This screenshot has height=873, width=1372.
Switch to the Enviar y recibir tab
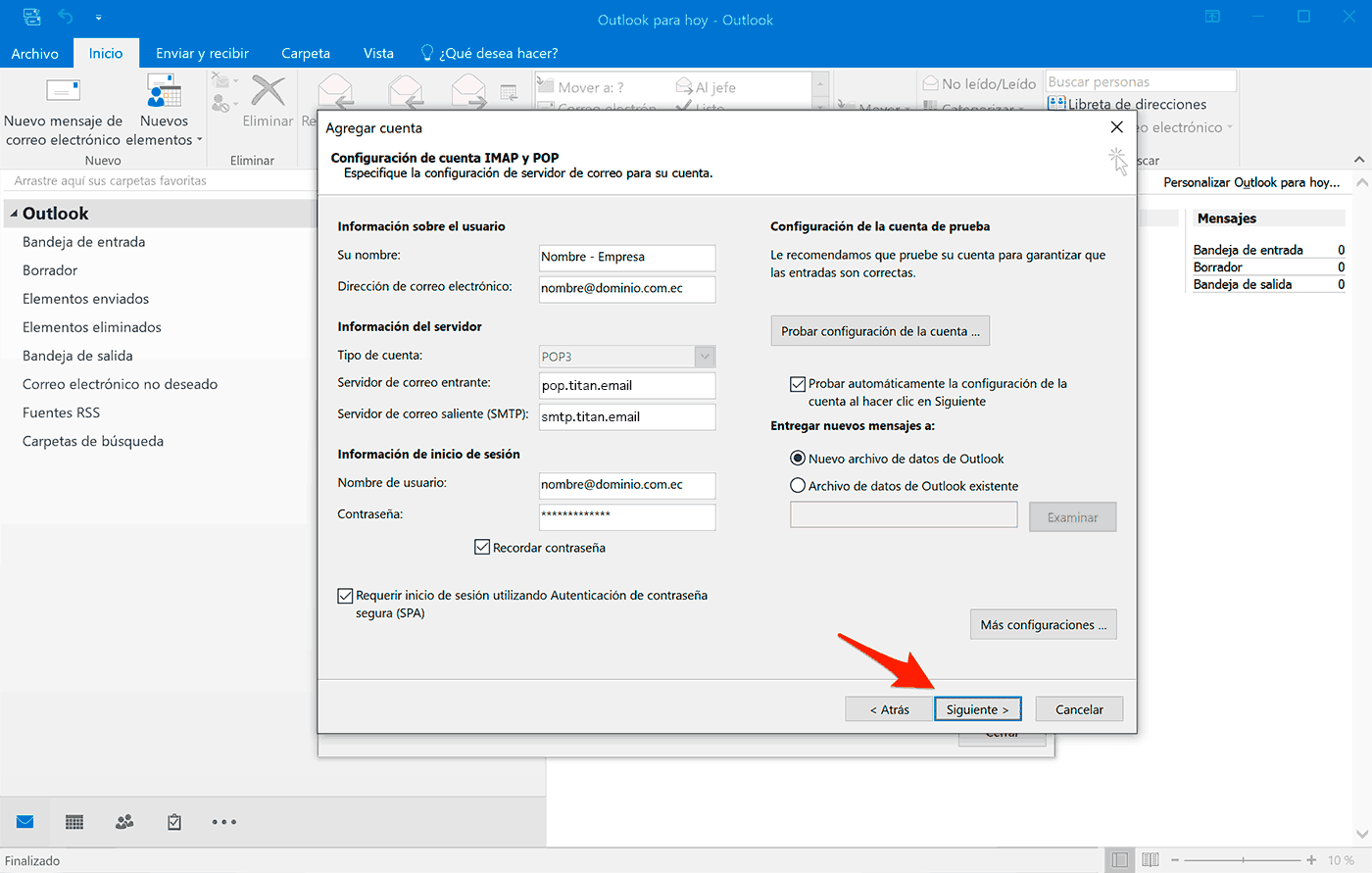tap(202, 53)
